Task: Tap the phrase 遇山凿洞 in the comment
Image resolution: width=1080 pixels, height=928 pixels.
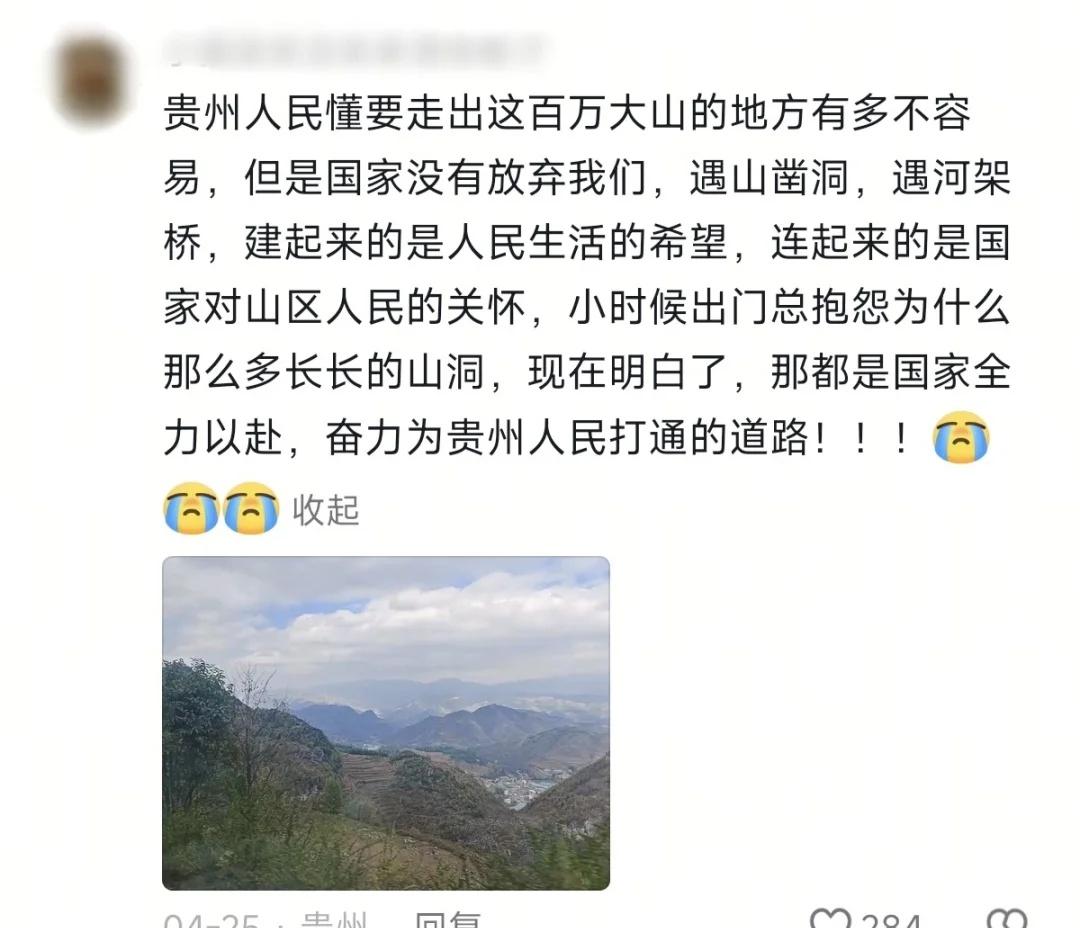Action: (768, 178)
